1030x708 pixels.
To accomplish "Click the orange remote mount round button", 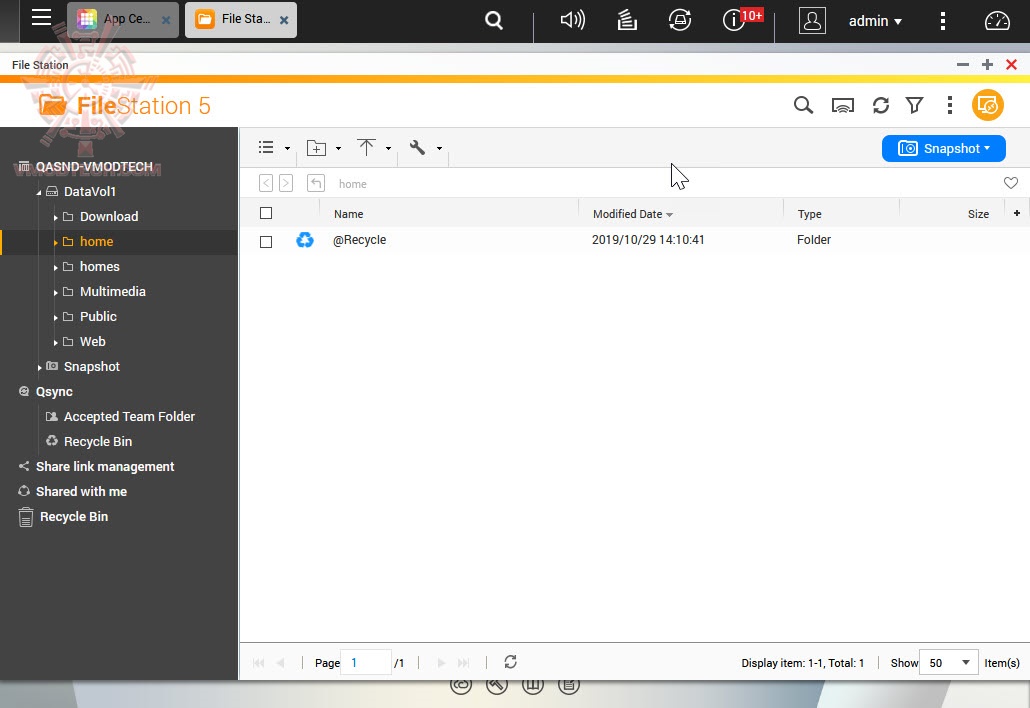I will pos(987,105).
